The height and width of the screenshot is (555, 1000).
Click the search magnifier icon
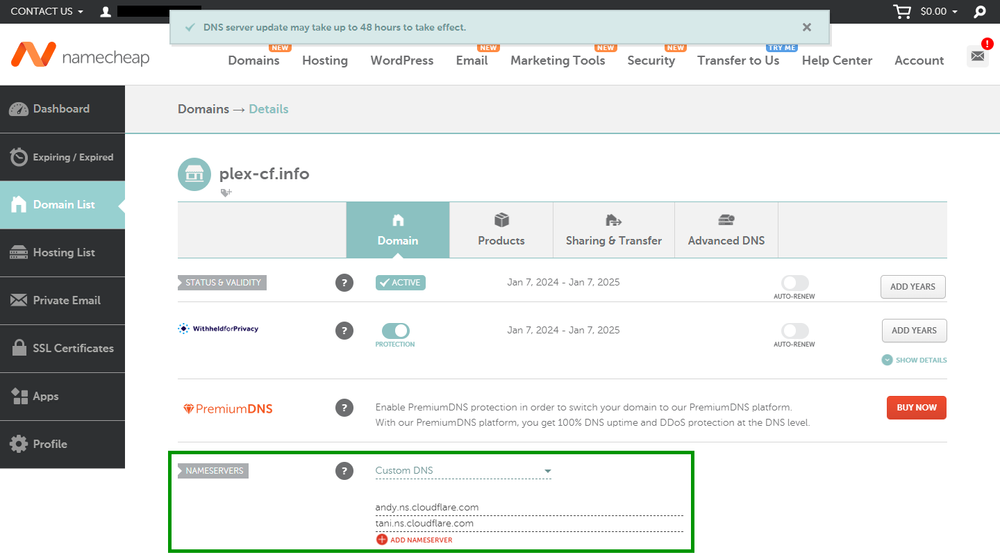pyautogui.click(x=980, y=11)
